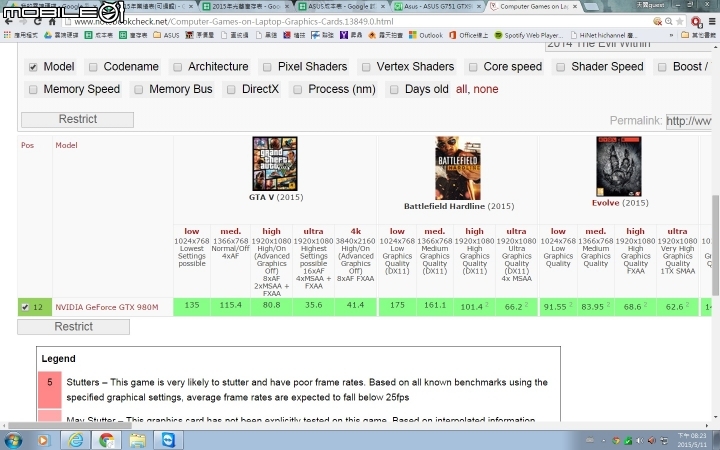Image resolution: width=720 pixels, height=450 pixels.
Task: Open the Evolve (2015) game link
Action: (x=620, y=203)
